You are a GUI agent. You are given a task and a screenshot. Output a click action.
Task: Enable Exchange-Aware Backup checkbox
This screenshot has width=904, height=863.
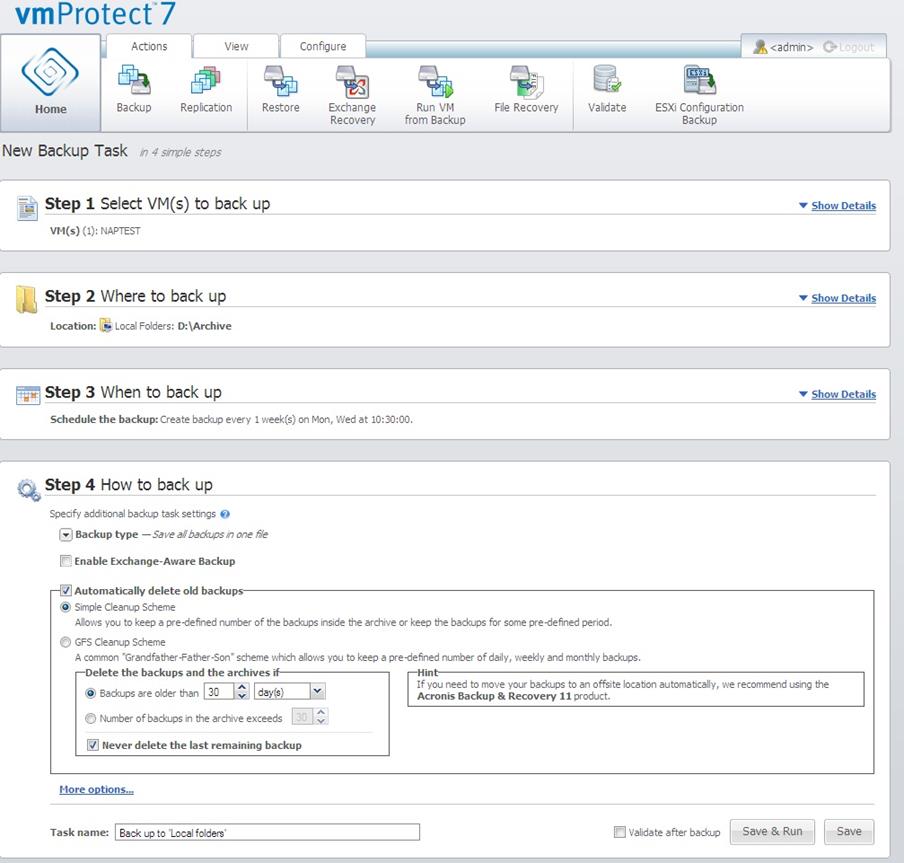point(66,561)
